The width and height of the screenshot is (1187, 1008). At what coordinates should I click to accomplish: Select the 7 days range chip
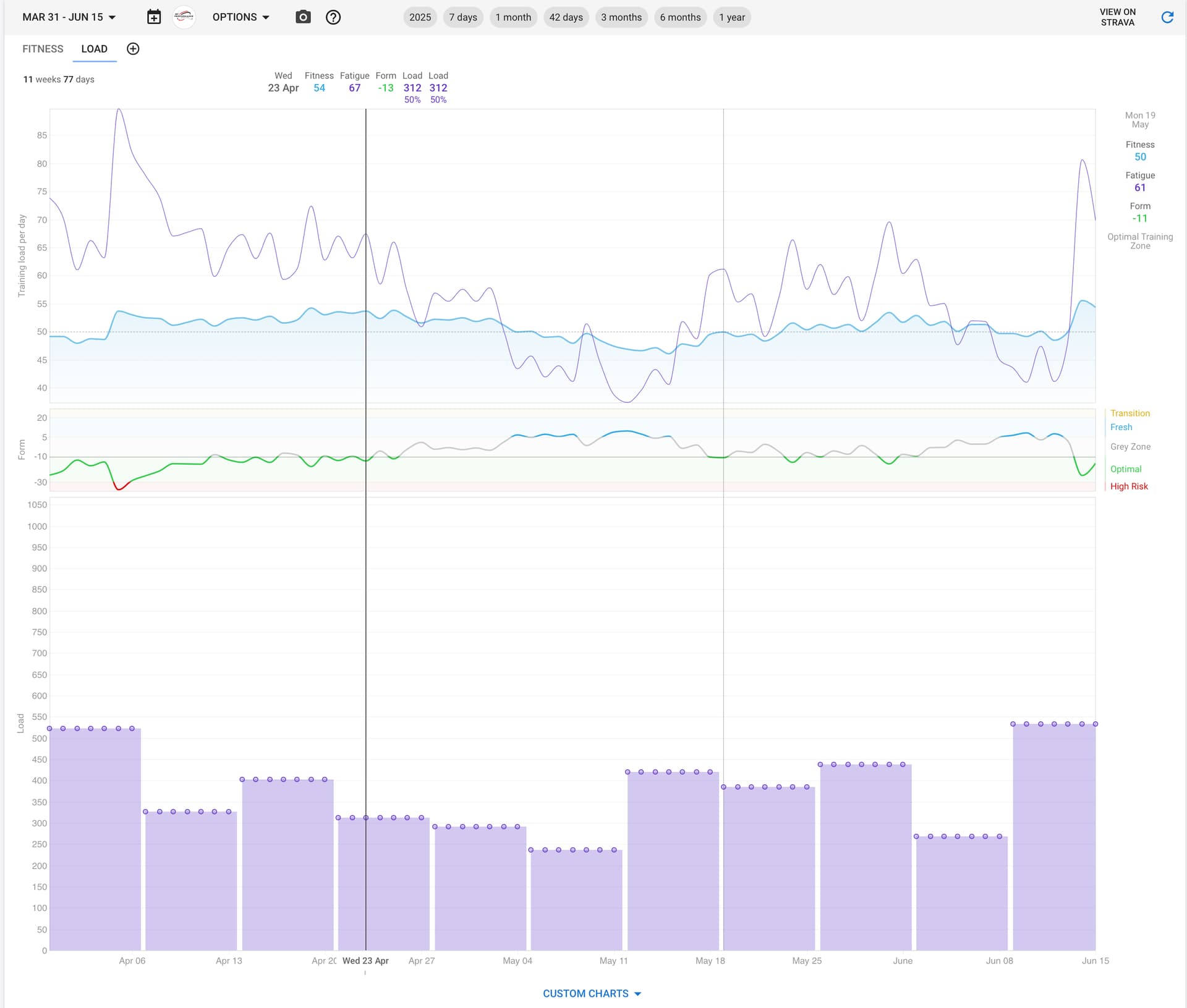pos(462,17)
